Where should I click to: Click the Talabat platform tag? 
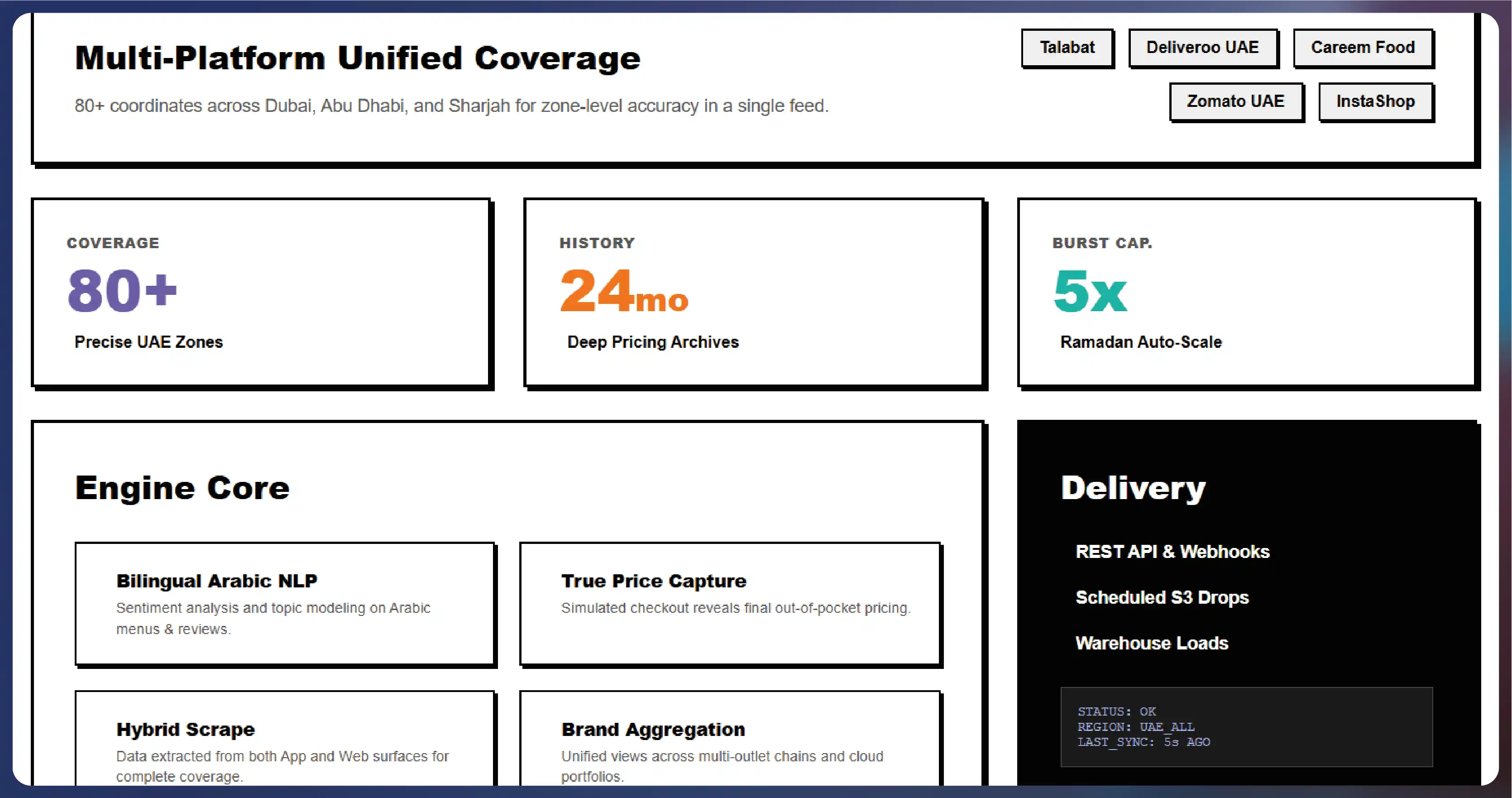point(1067,48)
